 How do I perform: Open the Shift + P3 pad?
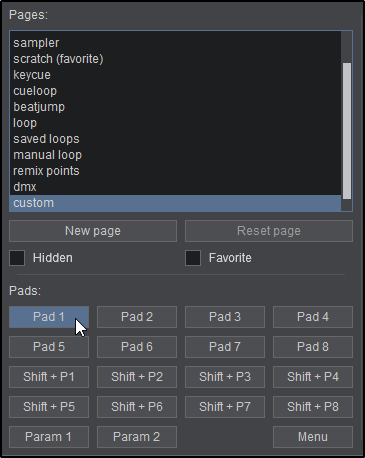(225, 377)
